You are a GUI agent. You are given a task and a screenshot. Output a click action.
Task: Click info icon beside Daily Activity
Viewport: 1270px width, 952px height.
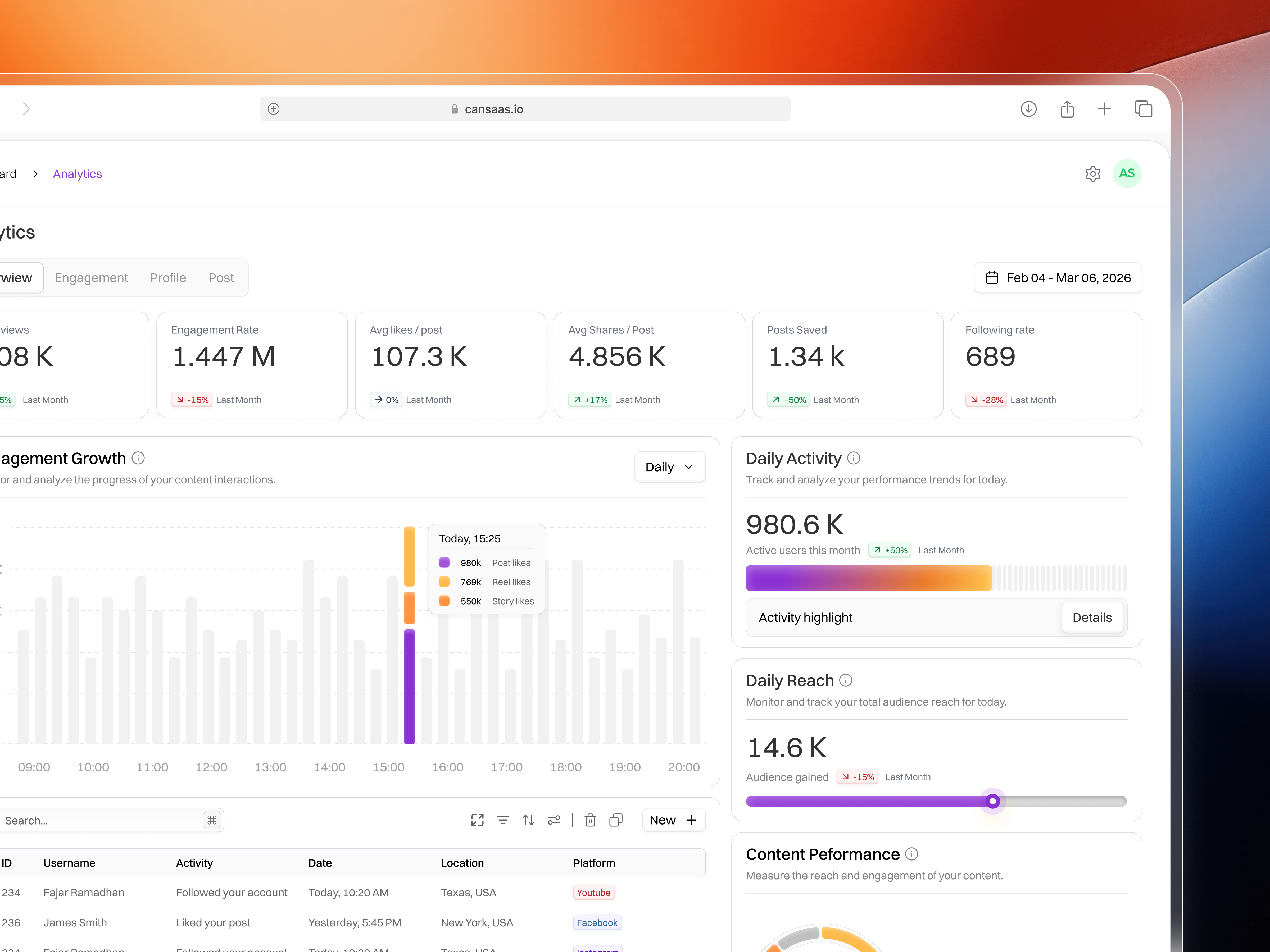(854, 458)
